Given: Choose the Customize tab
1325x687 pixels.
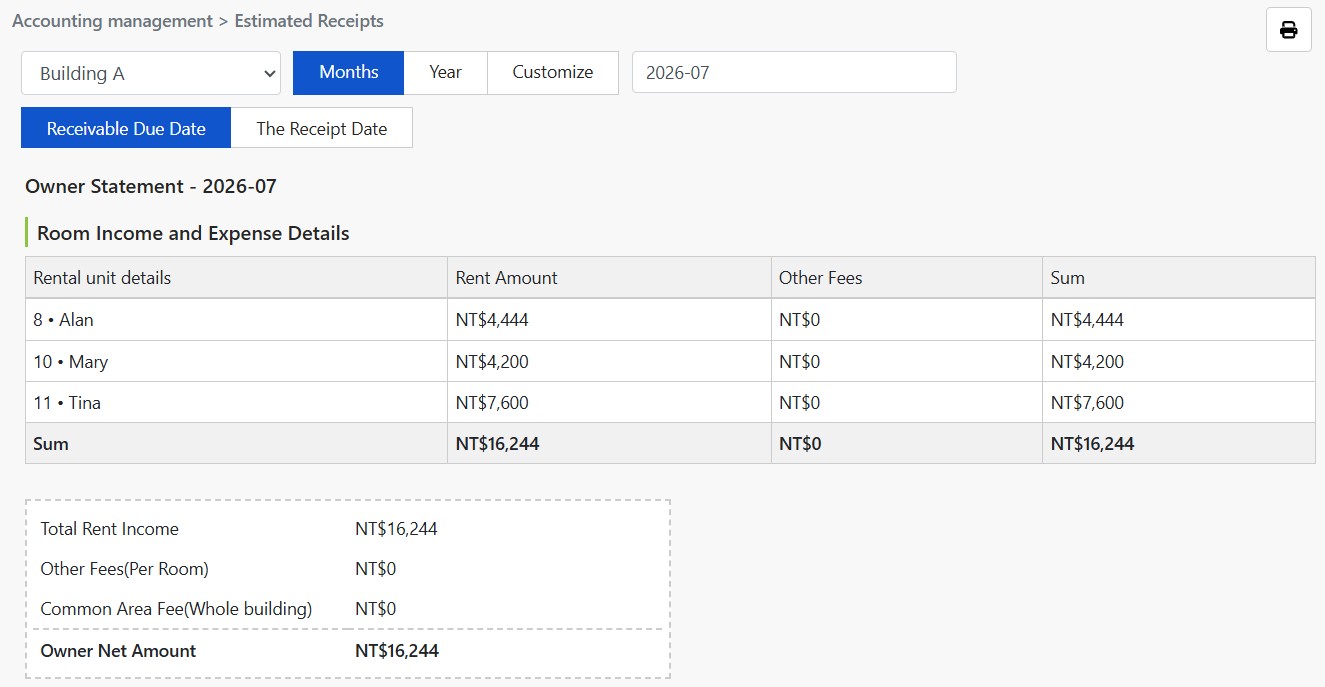Looking at the screenshot, I should click(x=553, y=73).
